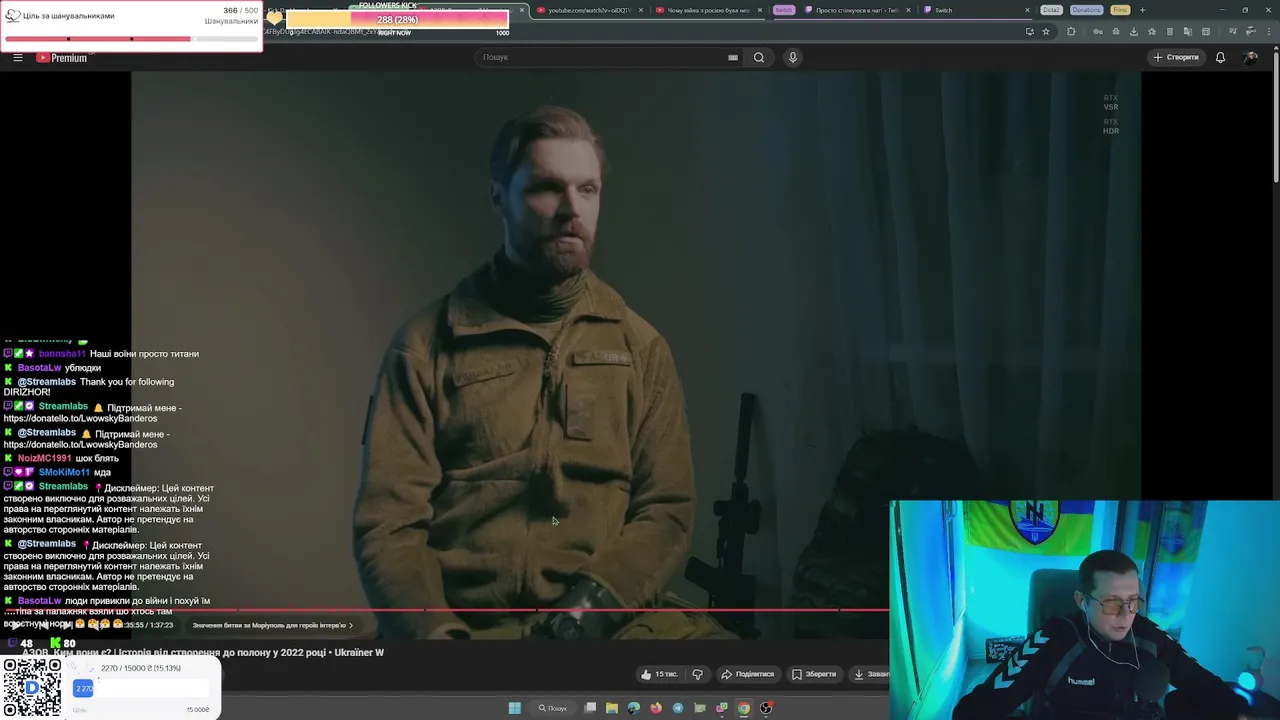Open Task View on the taskbar
The image size is (1280, 720).
[590, 708]
